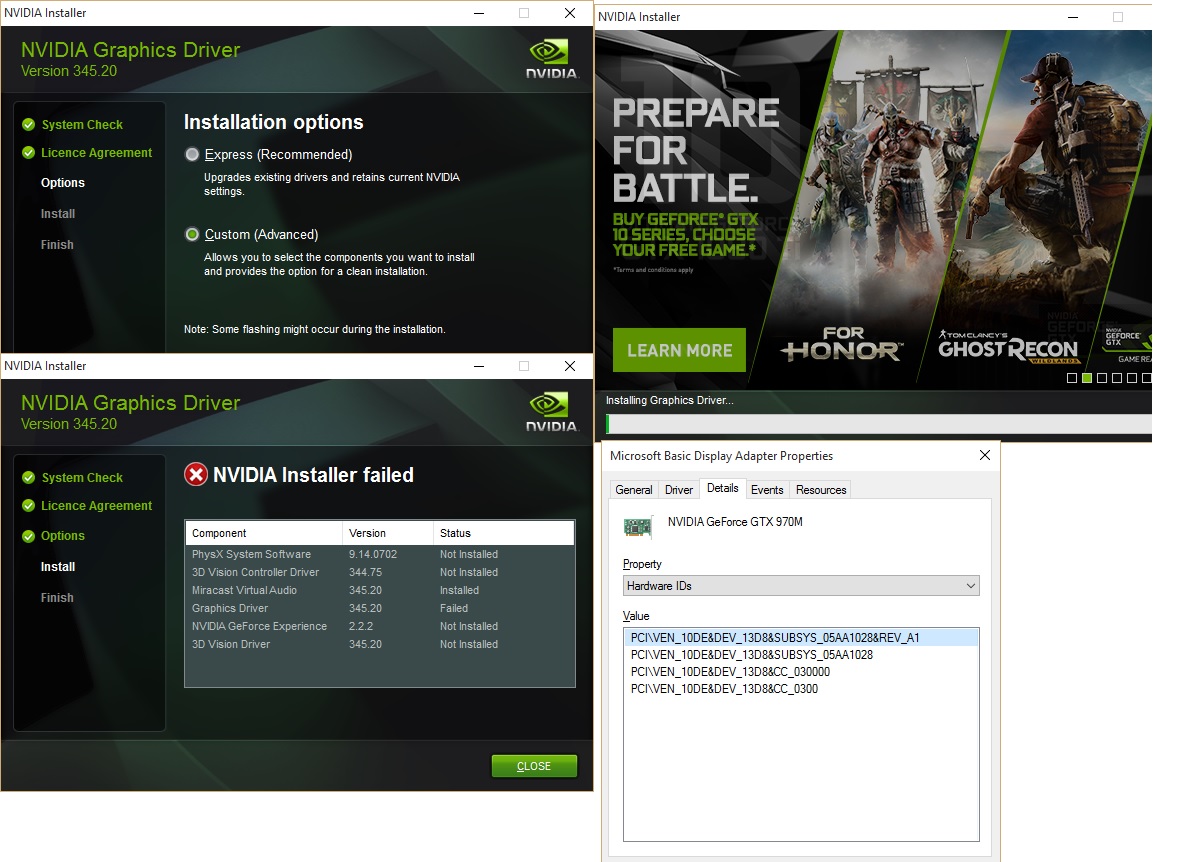This screenshot has height=862, width=1199.
Task: Click the Version column header
Action: click(388, 533)
